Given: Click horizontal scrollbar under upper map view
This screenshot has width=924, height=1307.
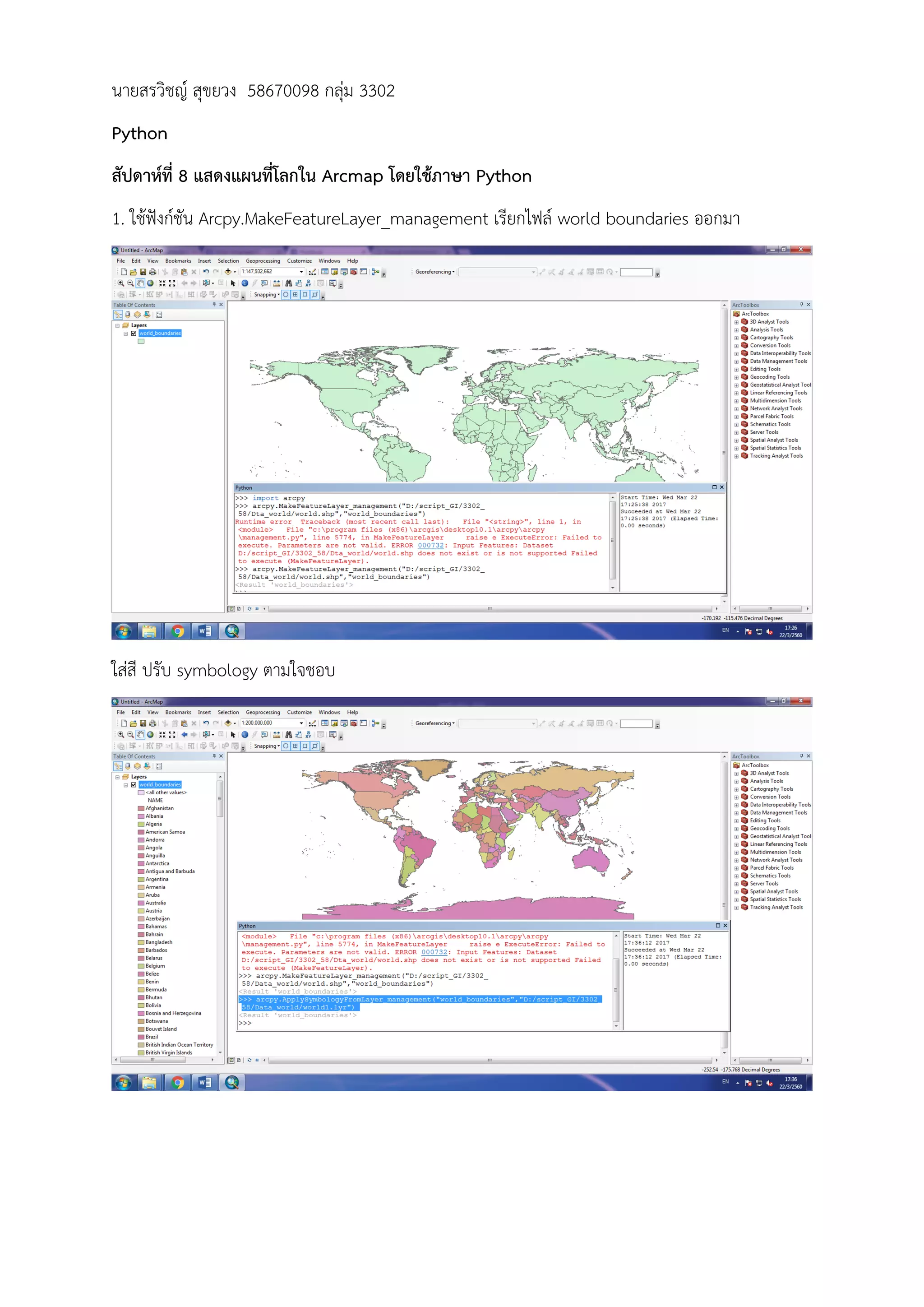Looking at the screenshot, I should tap(490, 608).
